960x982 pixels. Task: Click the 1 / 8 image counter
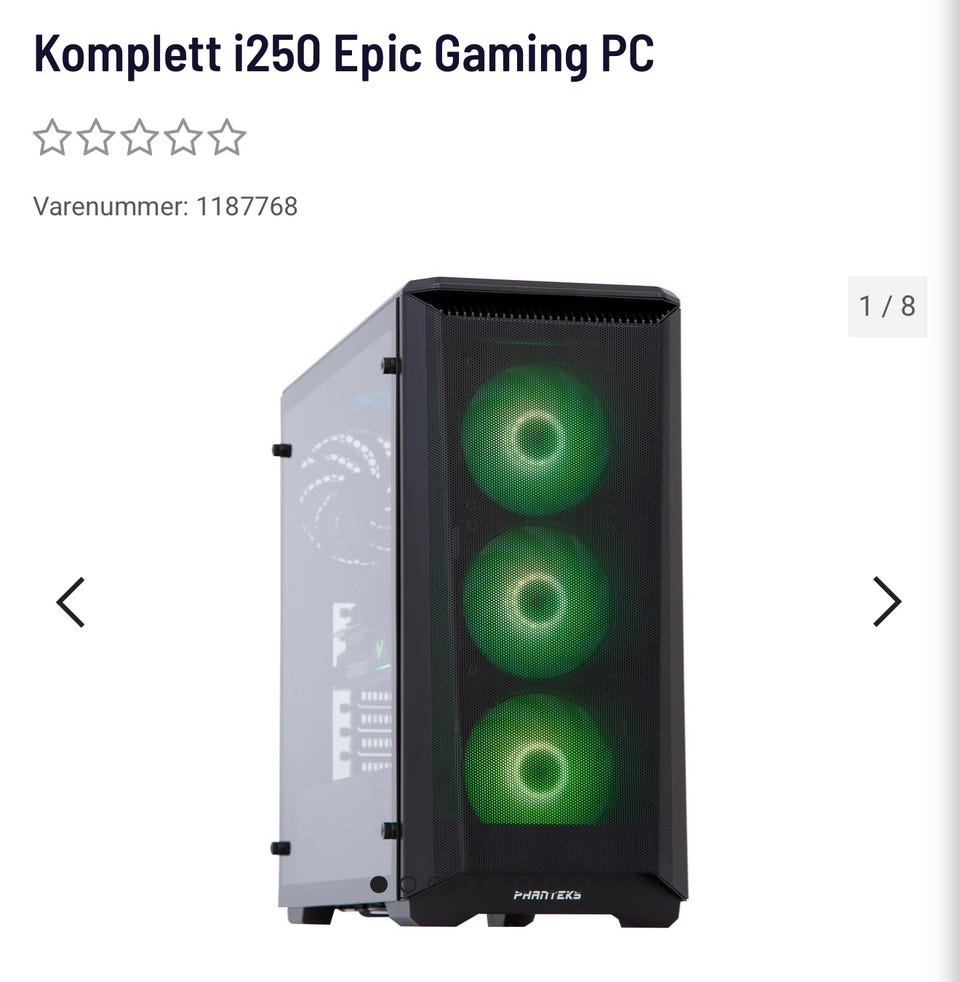887,307
